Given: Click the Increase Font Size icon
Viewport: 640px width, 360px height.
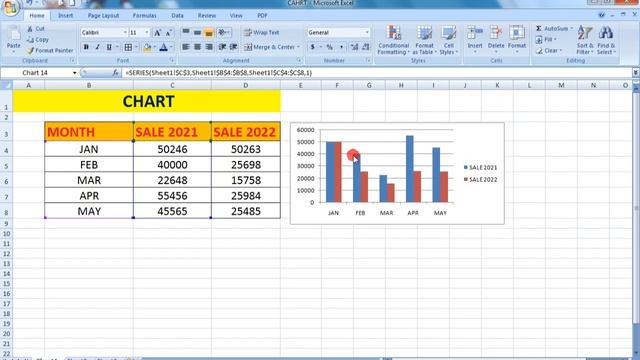Looking at the screenshot, I should tap(157, 33).
